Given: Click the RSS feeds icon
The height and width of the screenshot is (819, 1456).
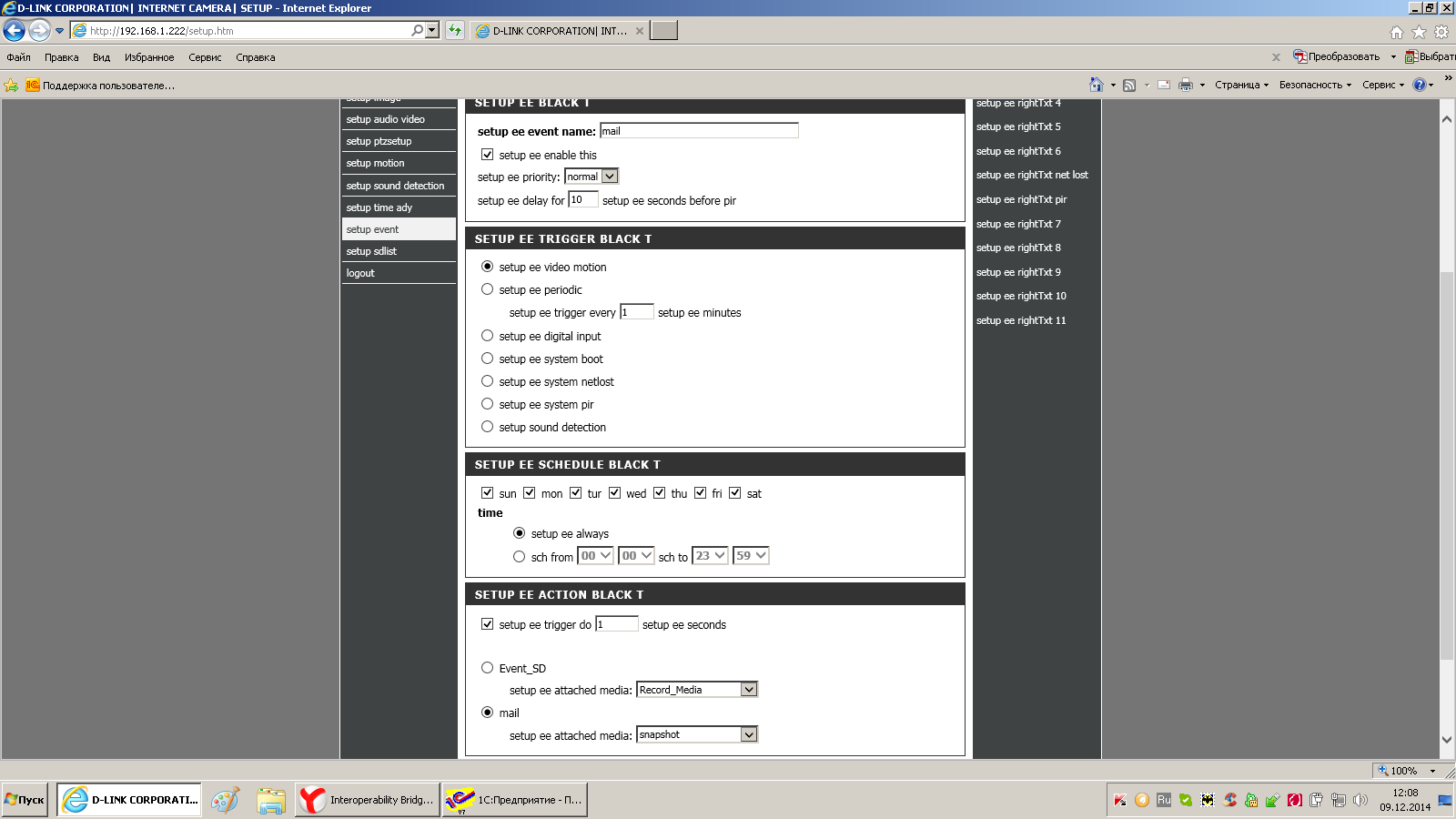Looking at the screenshot, I should tap(1129, 85).
